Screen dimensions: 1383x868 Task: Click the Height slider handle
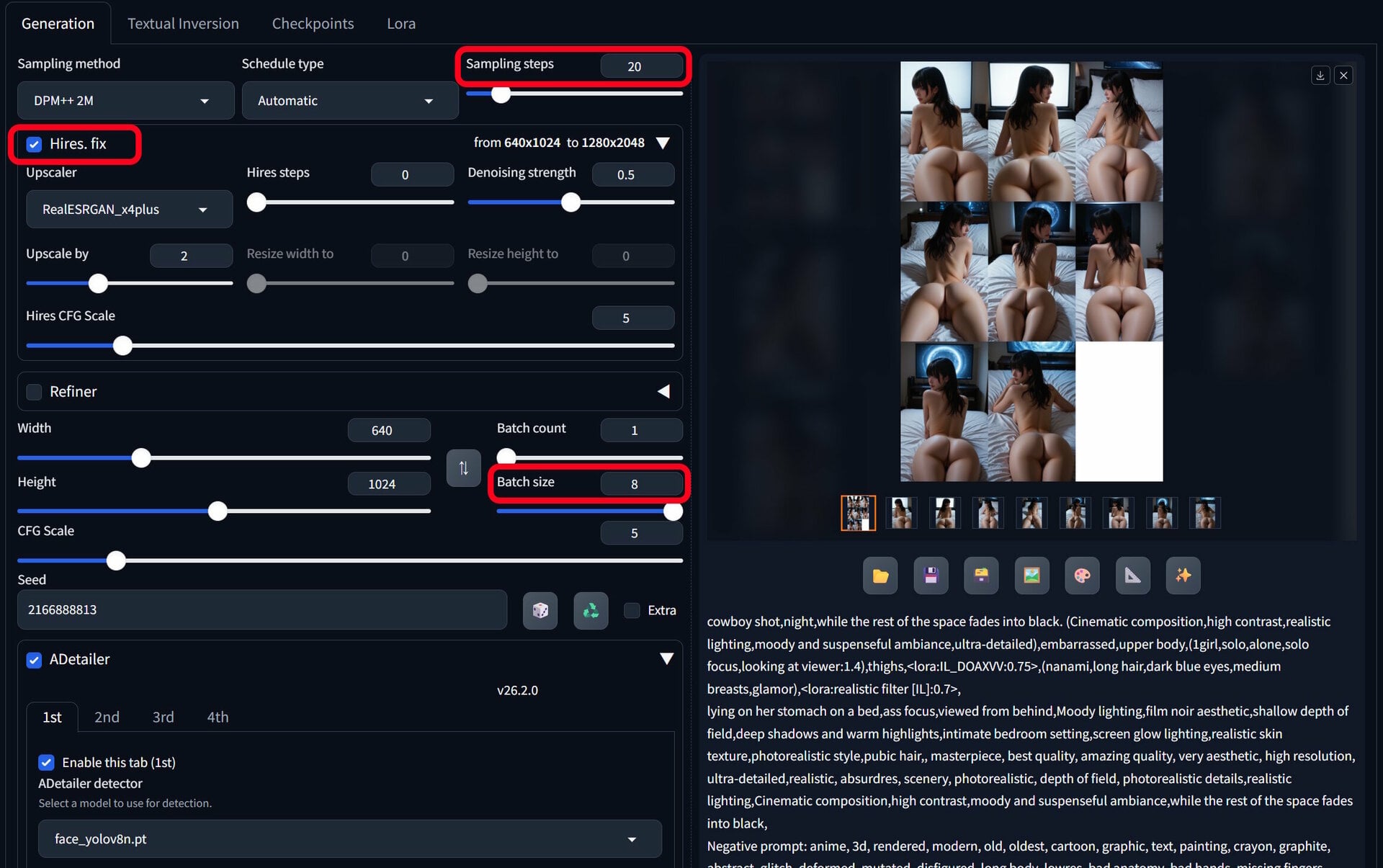click(x=218, y=511)
